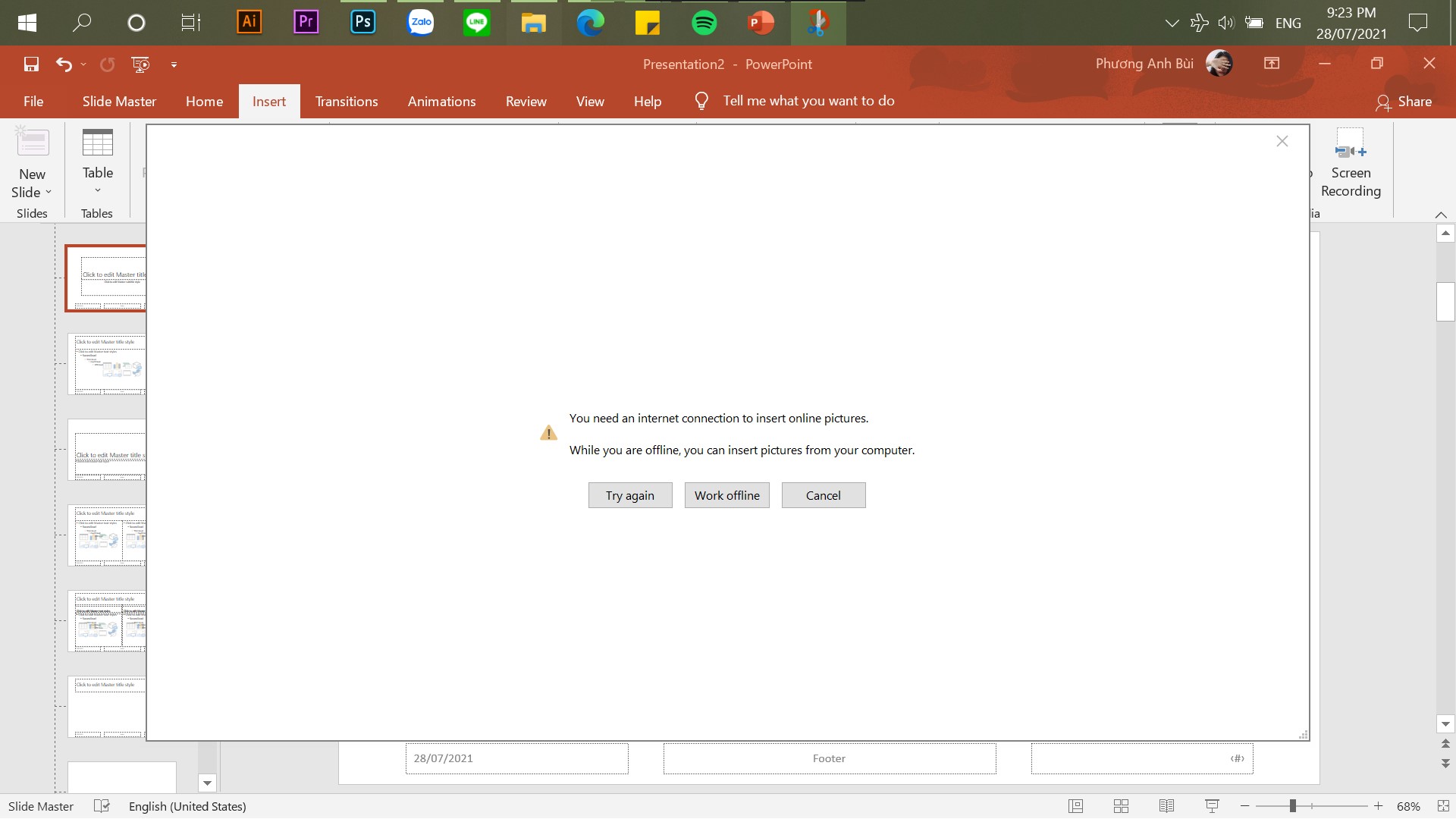Click the Redo icon in Quick Access
Viewport: 1456px width, 819px height.
[108, 63]
